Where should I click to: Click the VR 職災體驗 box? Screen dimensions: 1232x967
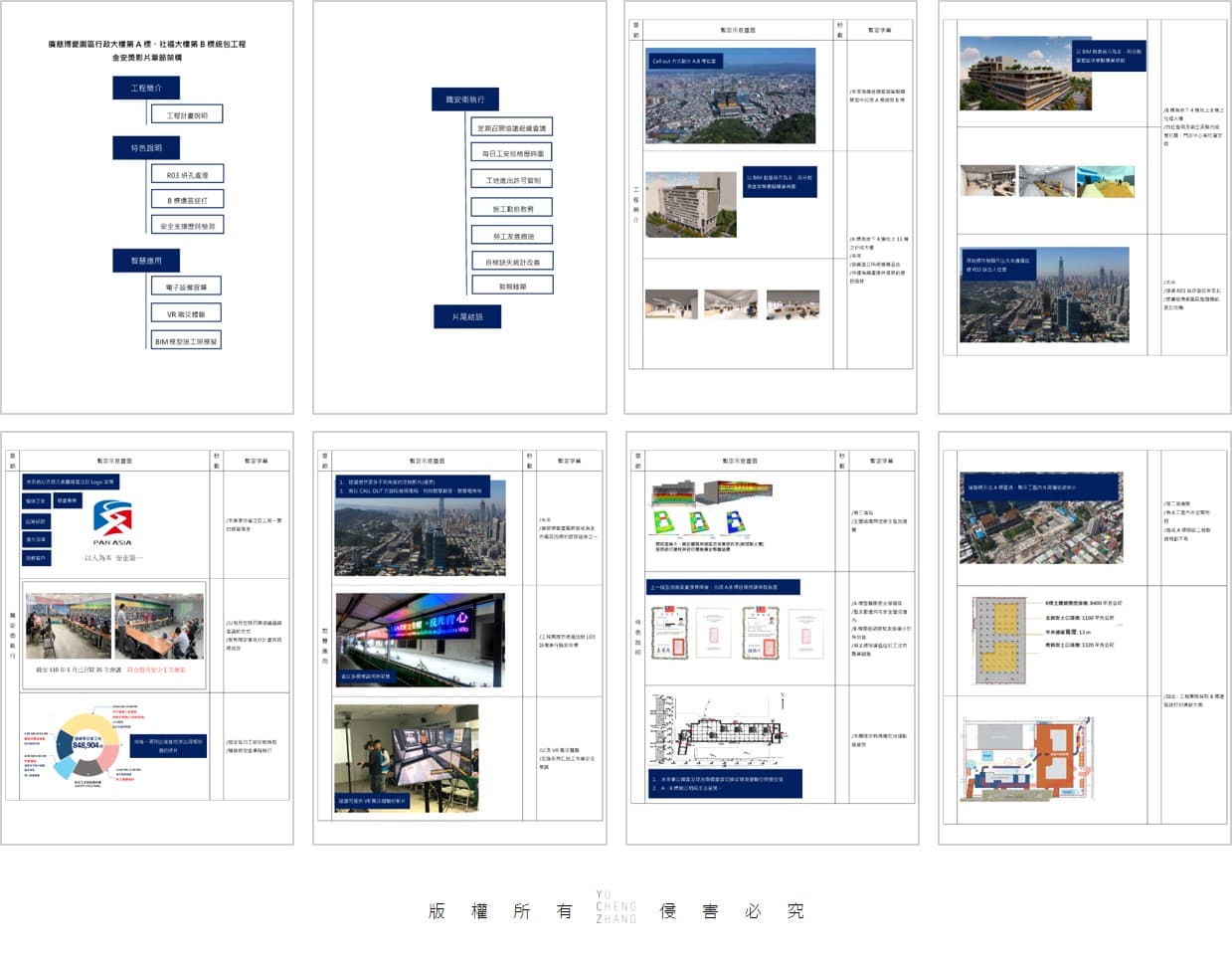pyautogui.click(x=186, y=313)
